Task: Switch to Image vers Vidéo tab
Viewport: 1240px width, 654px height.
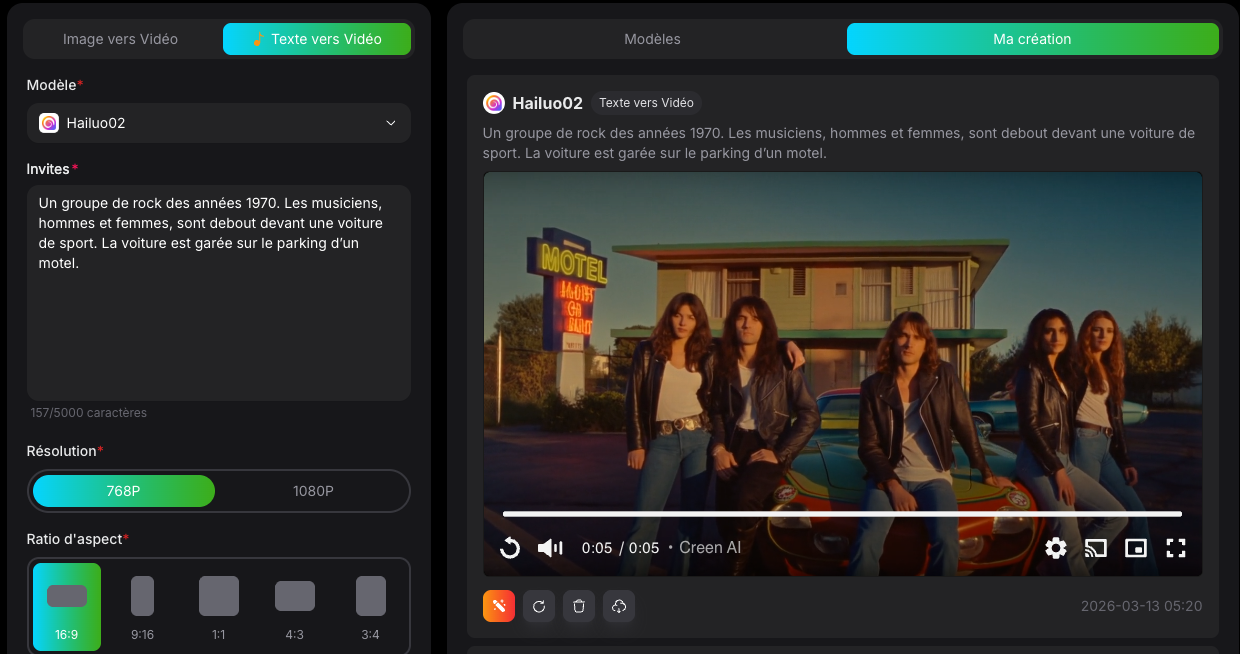Action: [121, 39]
